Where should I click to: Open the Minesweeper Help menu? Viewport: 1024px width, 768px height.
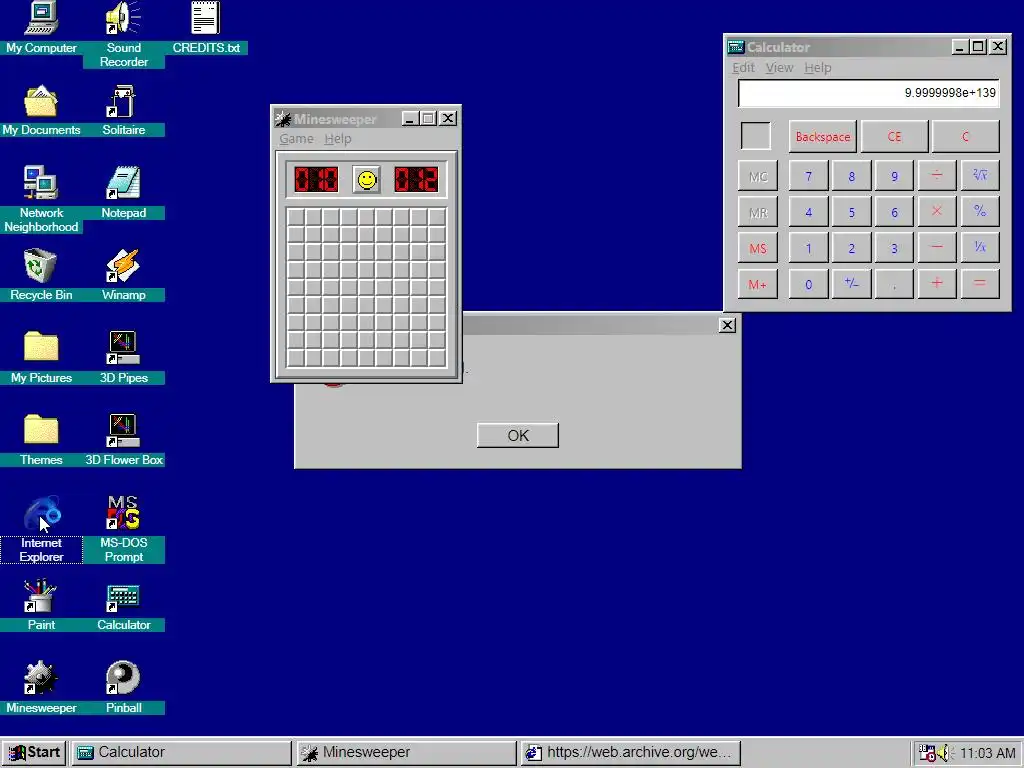click(338, 138)
